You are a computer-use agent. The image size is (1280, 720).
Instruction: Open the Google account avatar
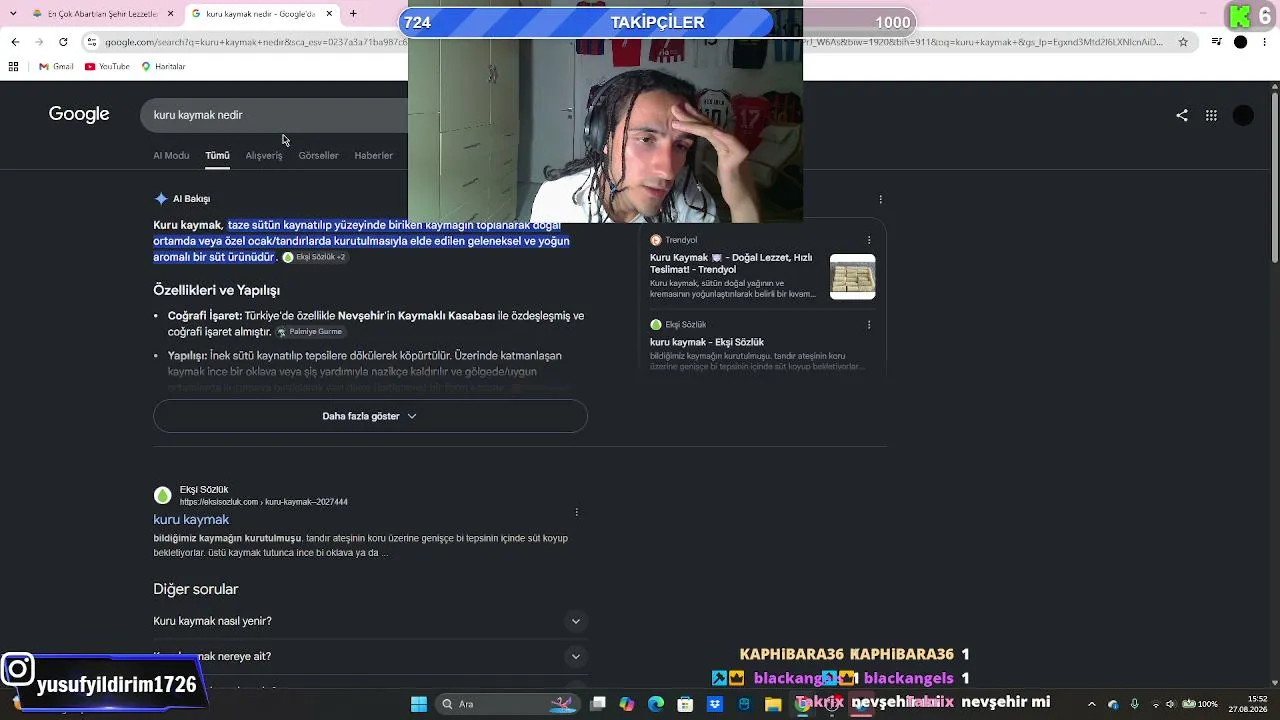point(1243,115)
